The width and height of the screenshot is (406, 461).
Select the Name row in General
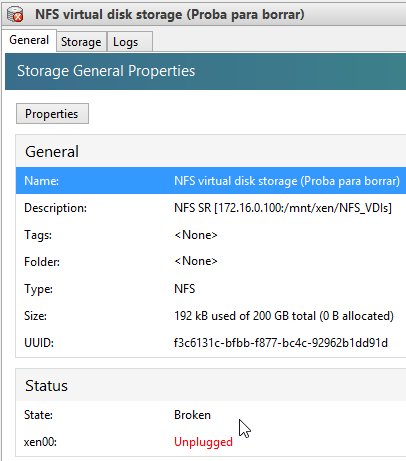point(211,181)
